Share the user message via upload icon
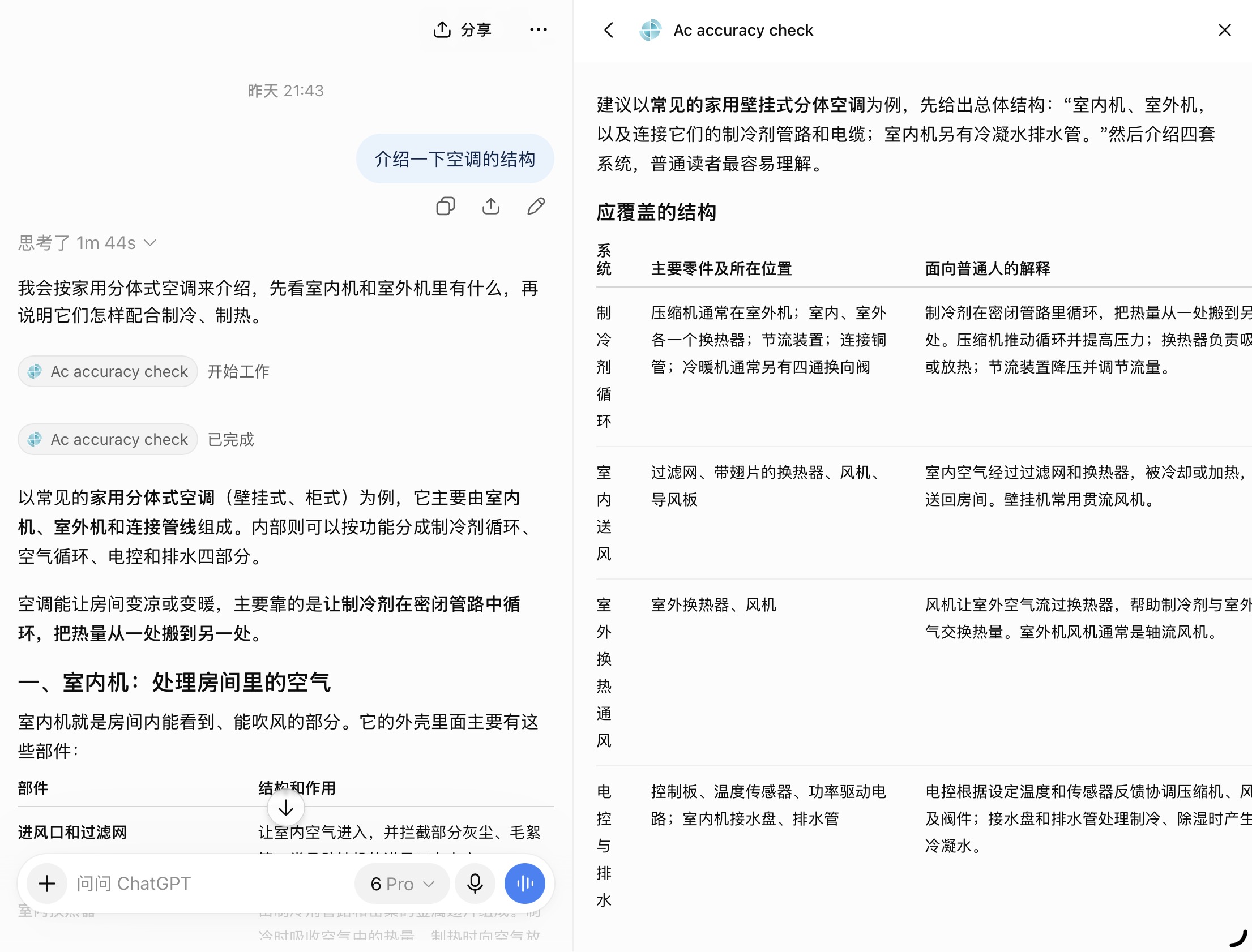This screenshot has height=952, width=1252. pos(491,206)
